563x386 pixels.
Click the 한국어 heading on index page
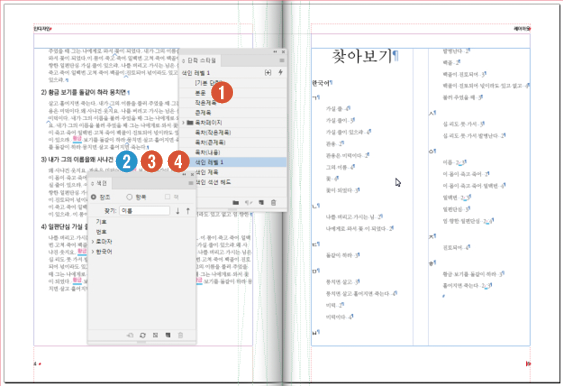click(x=321, y=83)
